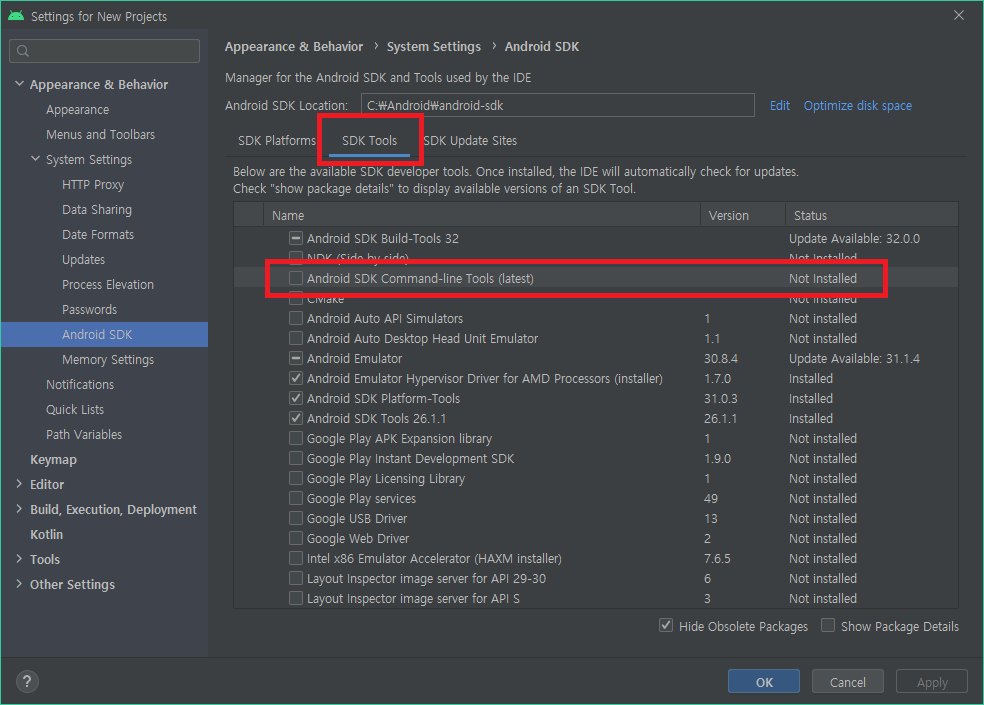Toggle Android SDK Build-Tools 32 checkbox

(x=296, y=238)
